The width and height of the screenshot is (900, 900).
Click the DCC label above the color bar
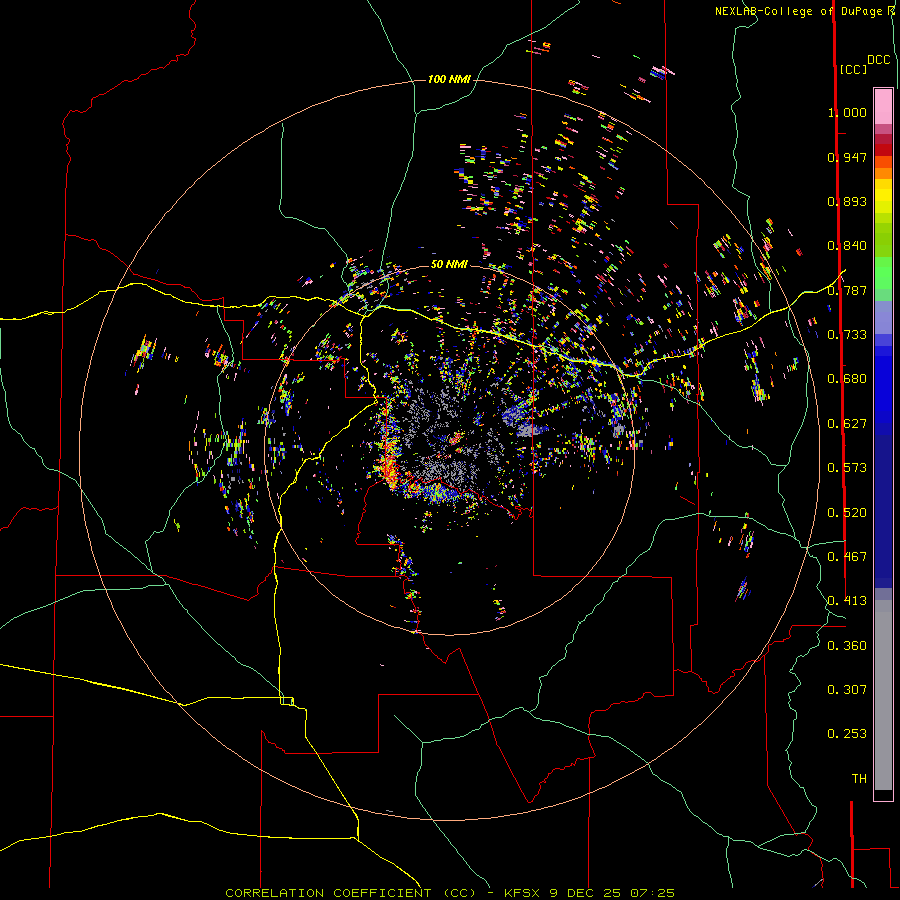pos(879,60)
